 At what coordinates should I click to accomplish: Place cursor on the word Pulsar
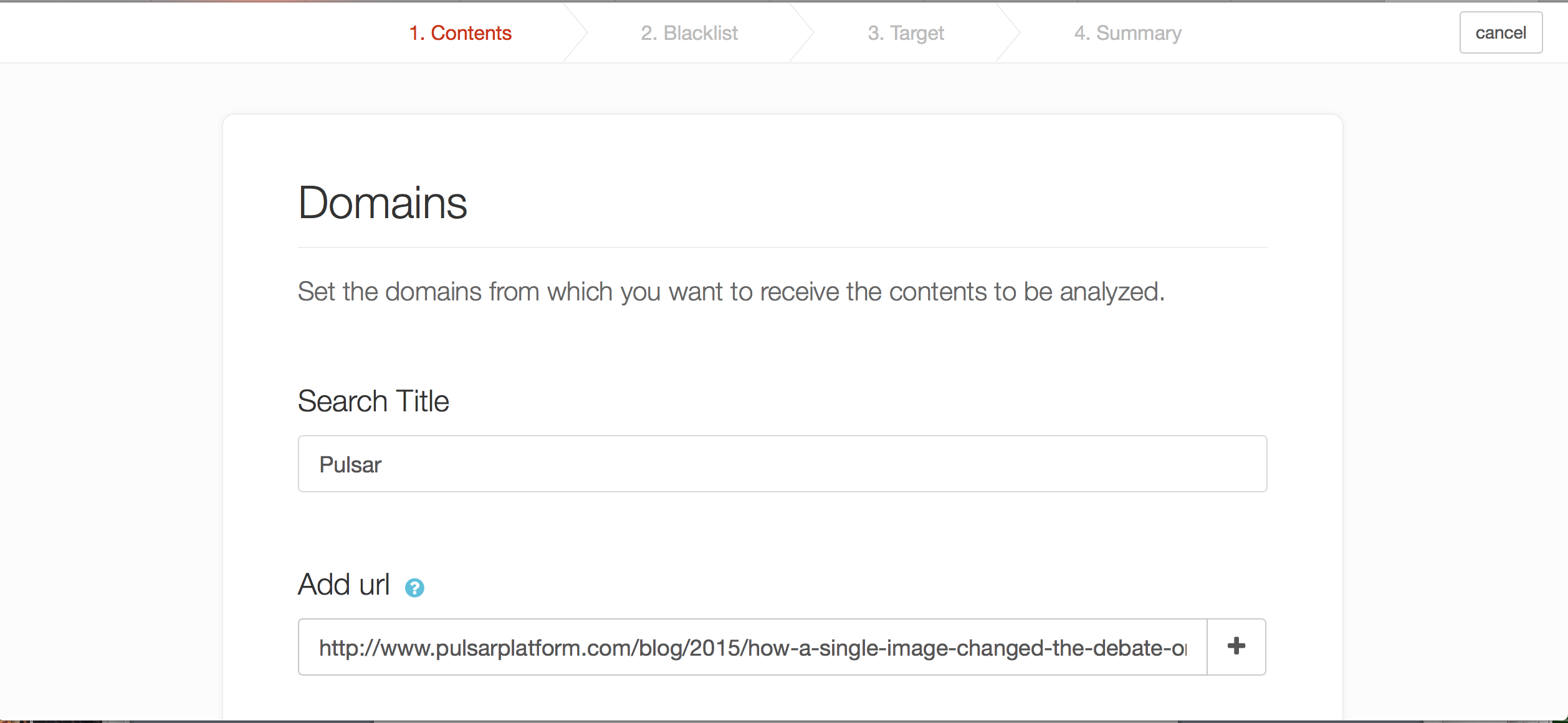tap(350, 465)
